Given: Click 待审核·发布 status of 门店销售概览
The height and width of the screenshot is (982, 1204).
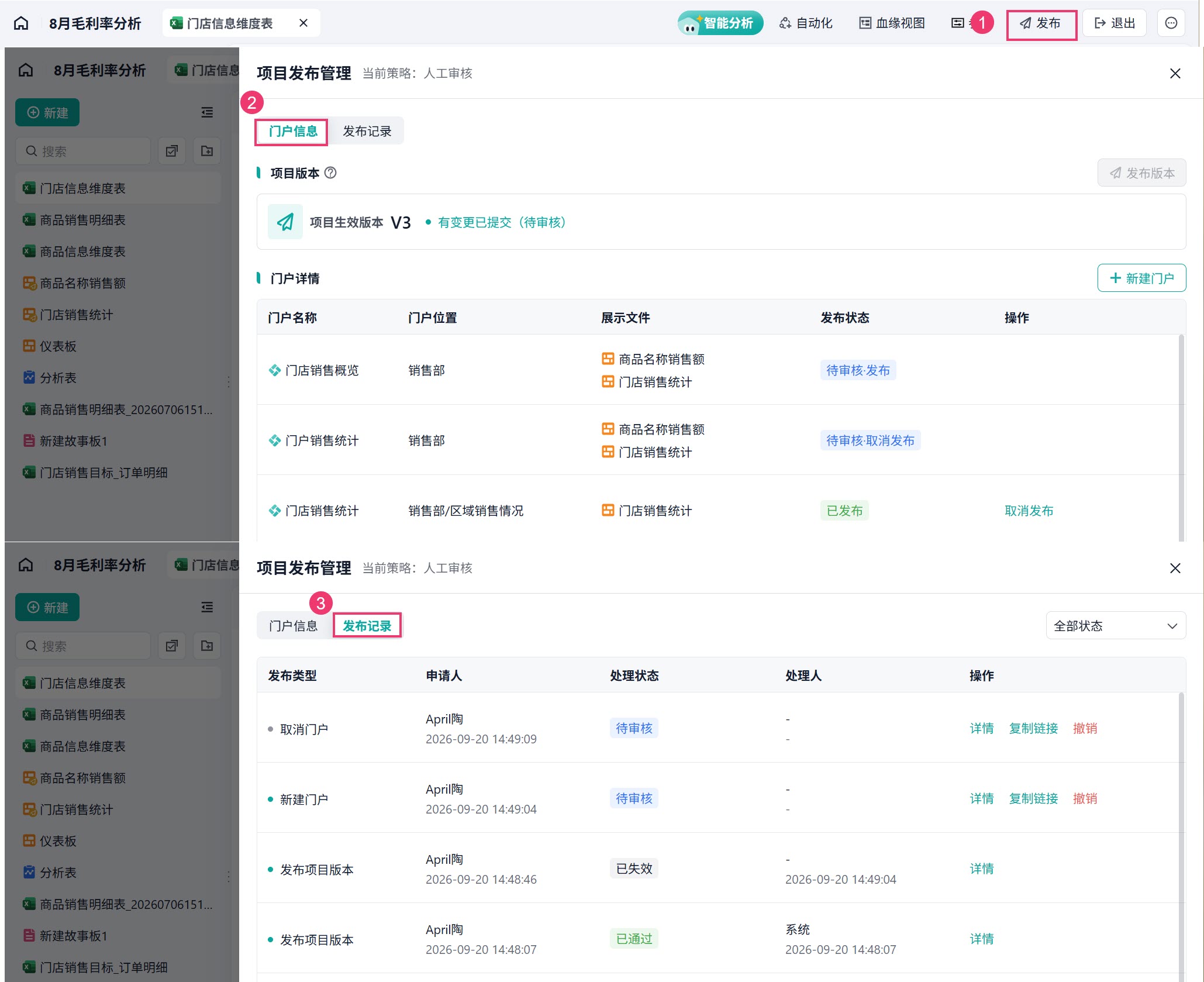Looking at the screenshot, I should [x=858, y=370].
